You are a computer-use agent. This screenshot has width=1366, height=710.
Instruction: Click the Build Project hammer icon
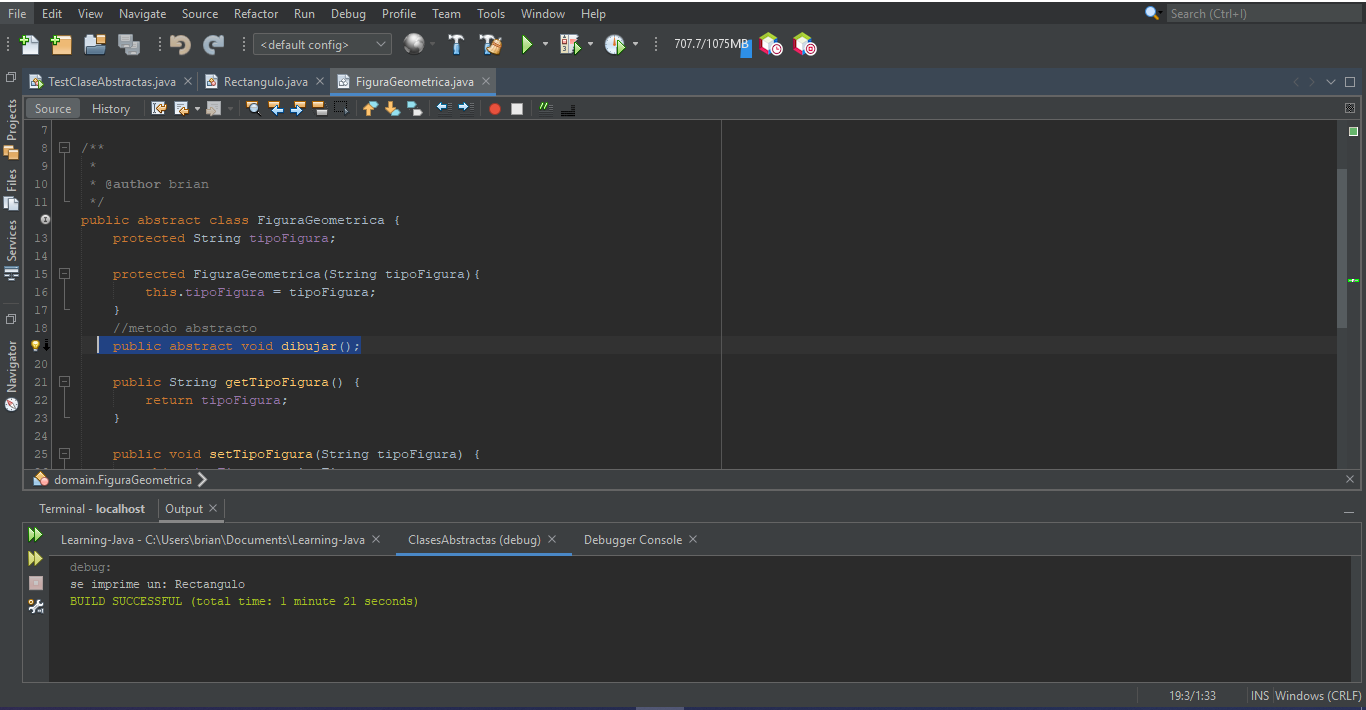[x=456, y=44]
